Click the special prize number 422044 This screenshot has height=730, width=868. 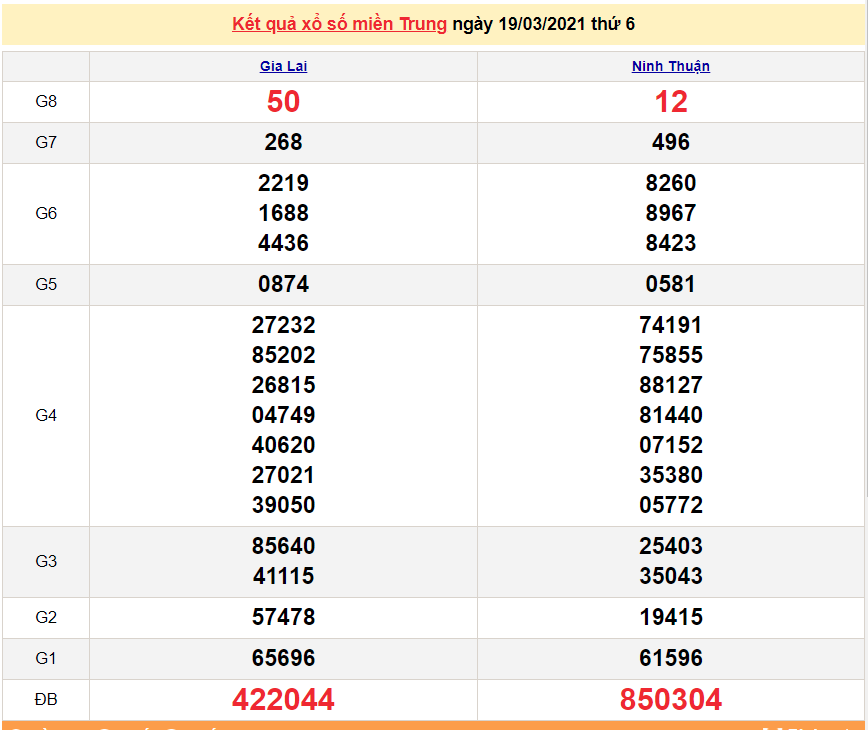pyautogui.click(x=283, y=700)
